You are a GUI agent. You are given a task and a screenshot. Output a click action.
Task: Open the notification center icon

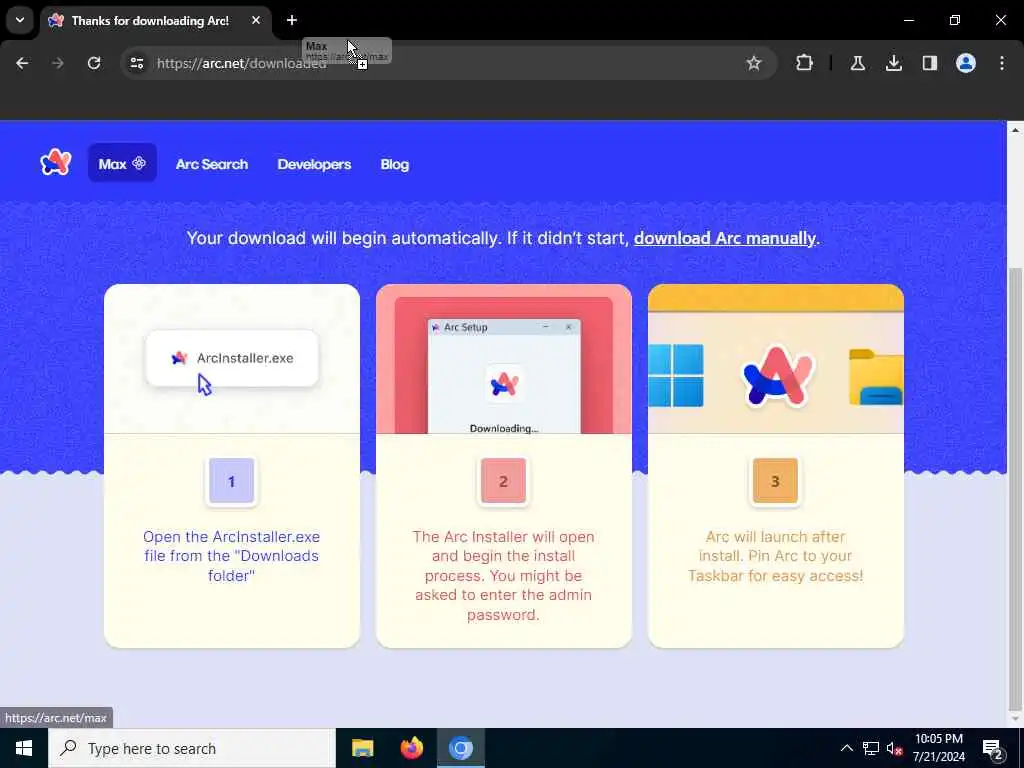[993, 748]
